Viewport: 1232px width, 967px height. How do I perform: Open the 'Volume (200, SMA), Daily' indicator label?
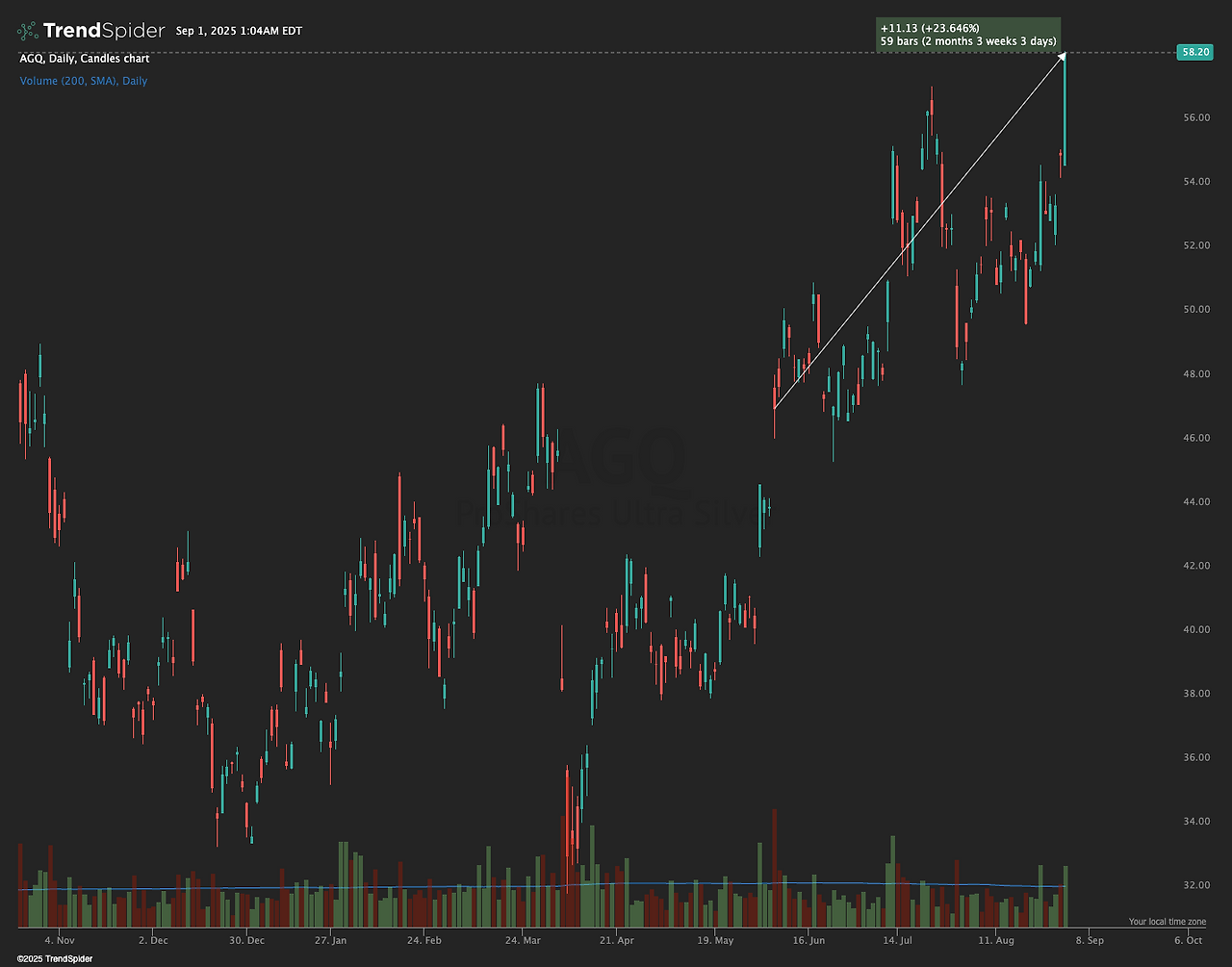pyautogui.click(x=84, y=81)
